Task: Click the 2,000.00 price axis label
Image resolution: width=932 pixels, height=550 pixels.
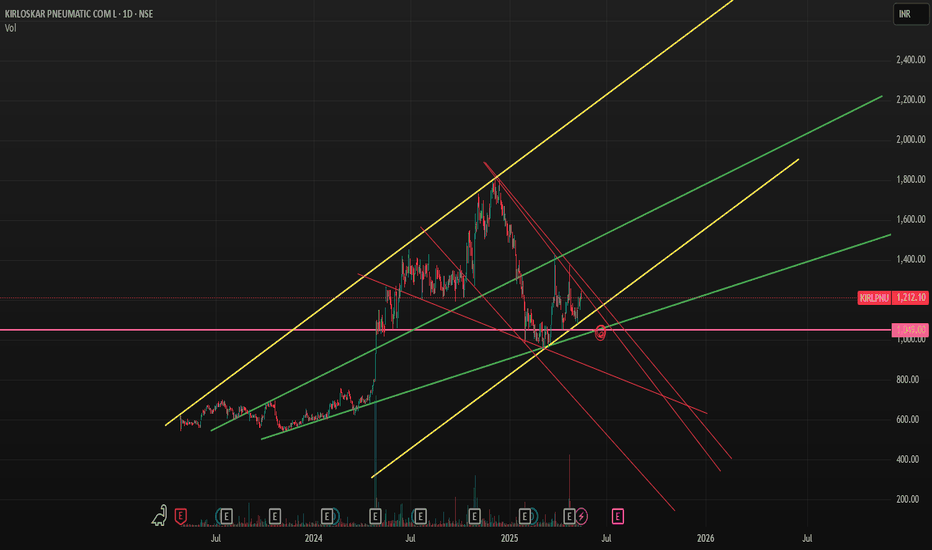Action: [x=911, y=139]
